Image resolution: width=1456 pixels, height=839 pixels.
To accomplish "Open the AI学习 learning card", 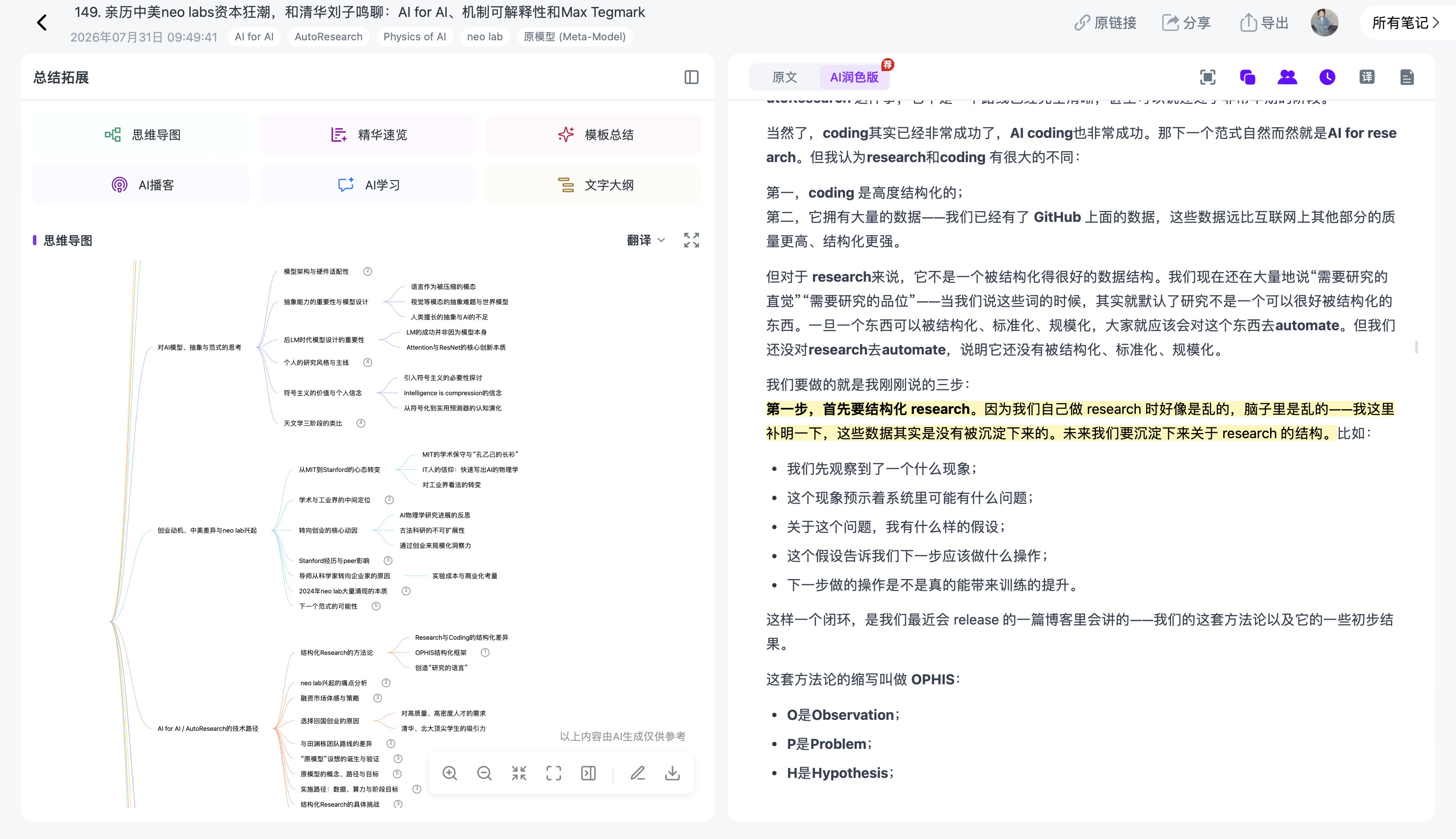I will point(367,185).
